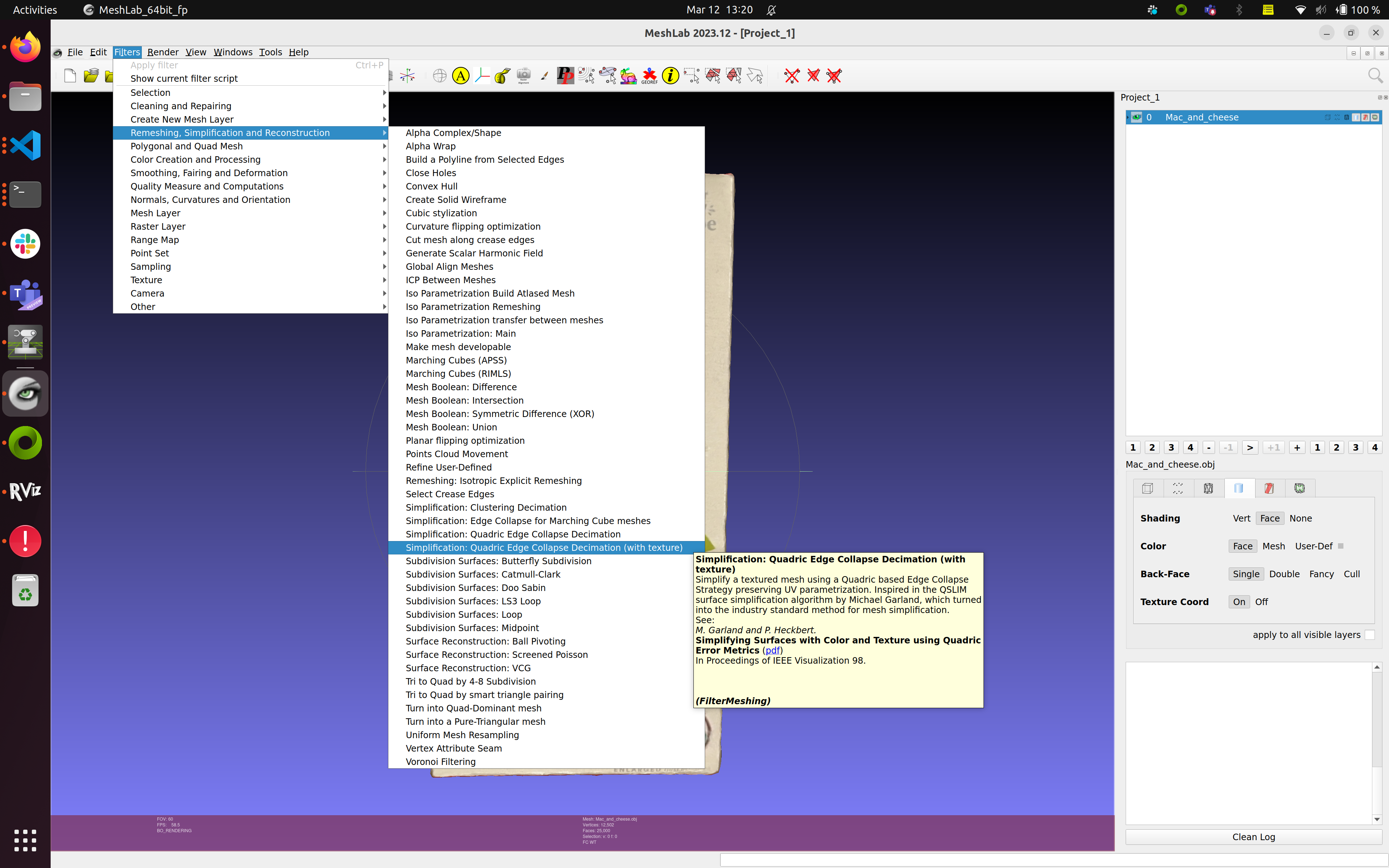Open the Raster Alignment camera tool
The height and width of the screenshot is (868, 1389).
pyautogui.click(x=523, y=76)
